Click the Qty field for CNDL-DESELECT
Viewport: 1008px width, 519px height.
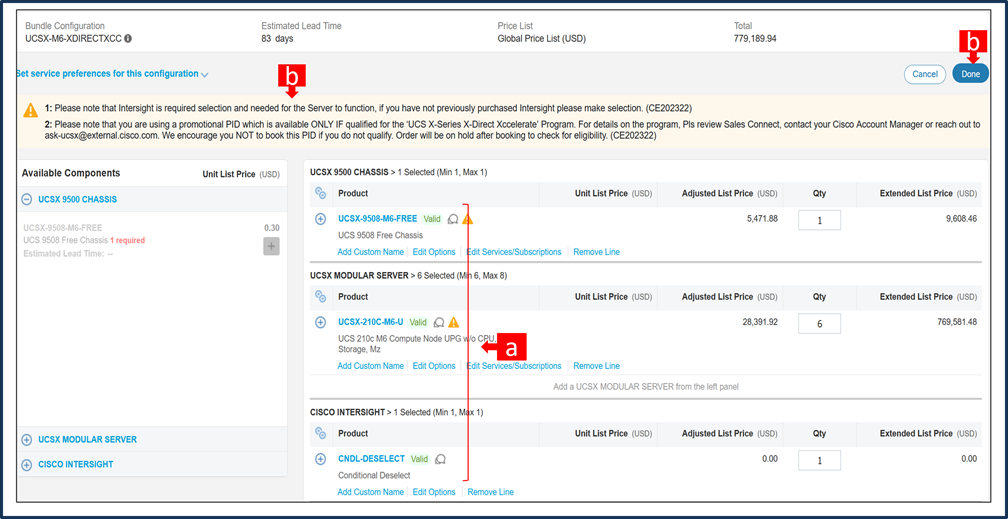coord(820,460)
